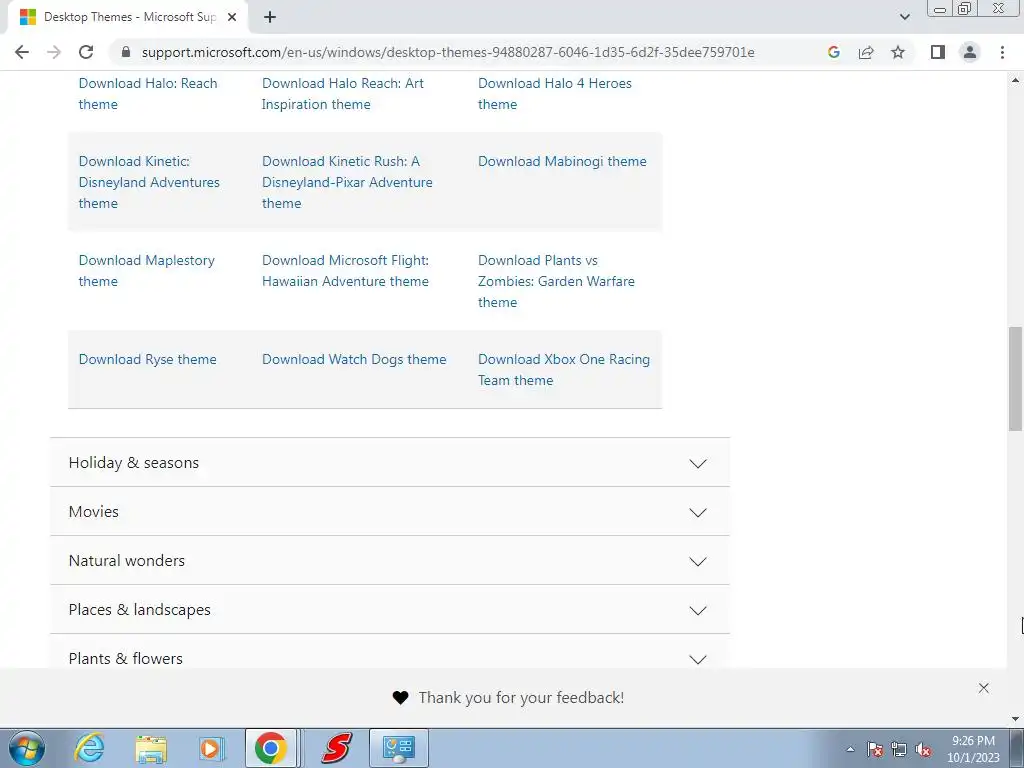1024x768 pixels.
Task: Open the Windows Start menu
Action: 27,748
